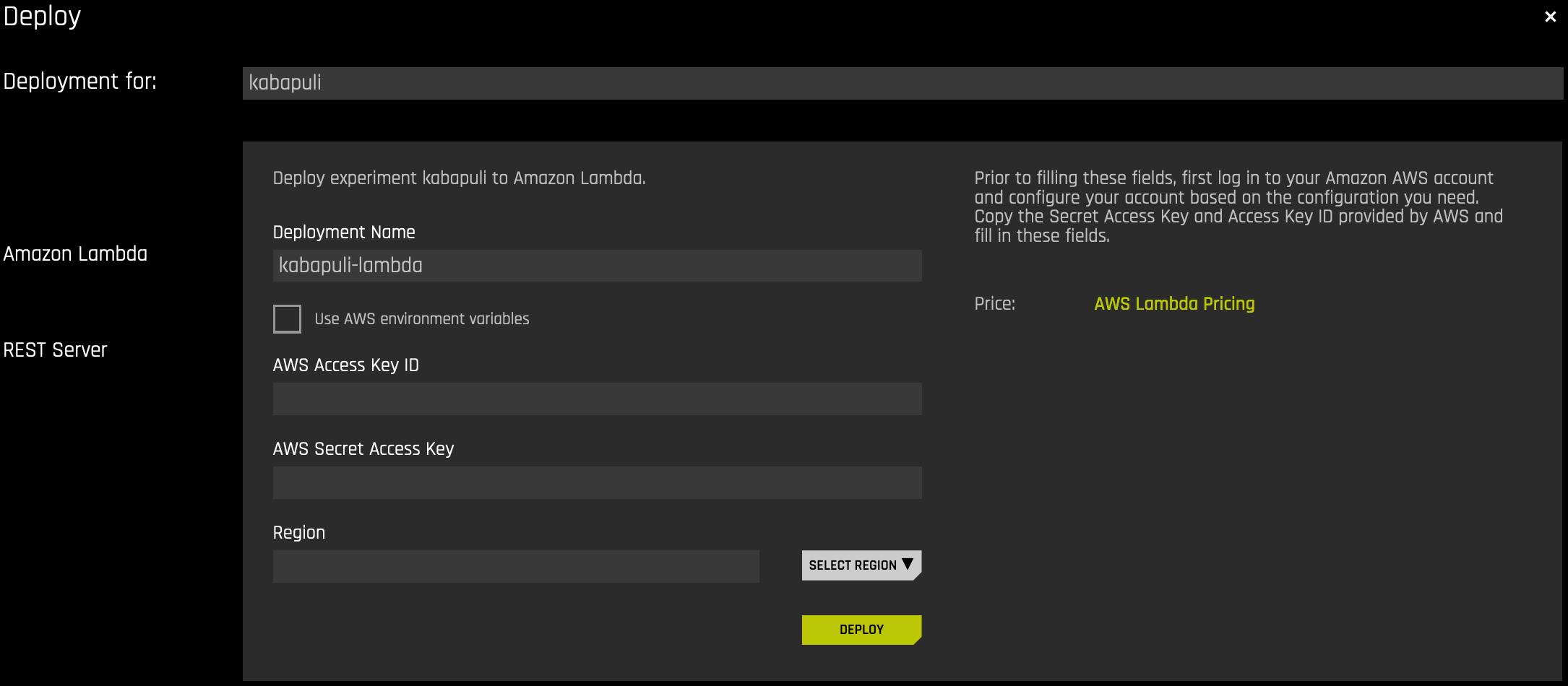Screen dimensions: 1568x686
Task: Edit the kabapuli-lambda deployment name
Action: (597, 265)
